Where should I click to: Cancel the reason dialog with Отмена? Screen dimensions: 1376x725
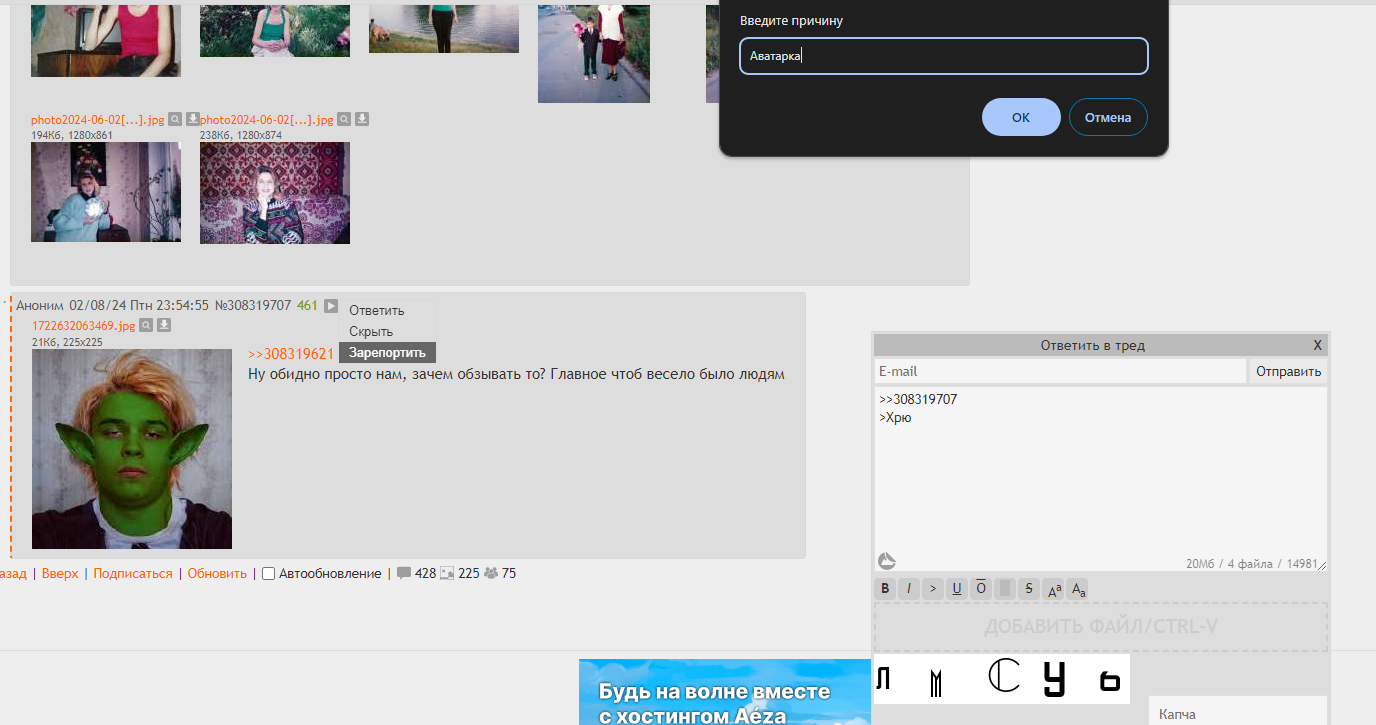click(1108, 117)
